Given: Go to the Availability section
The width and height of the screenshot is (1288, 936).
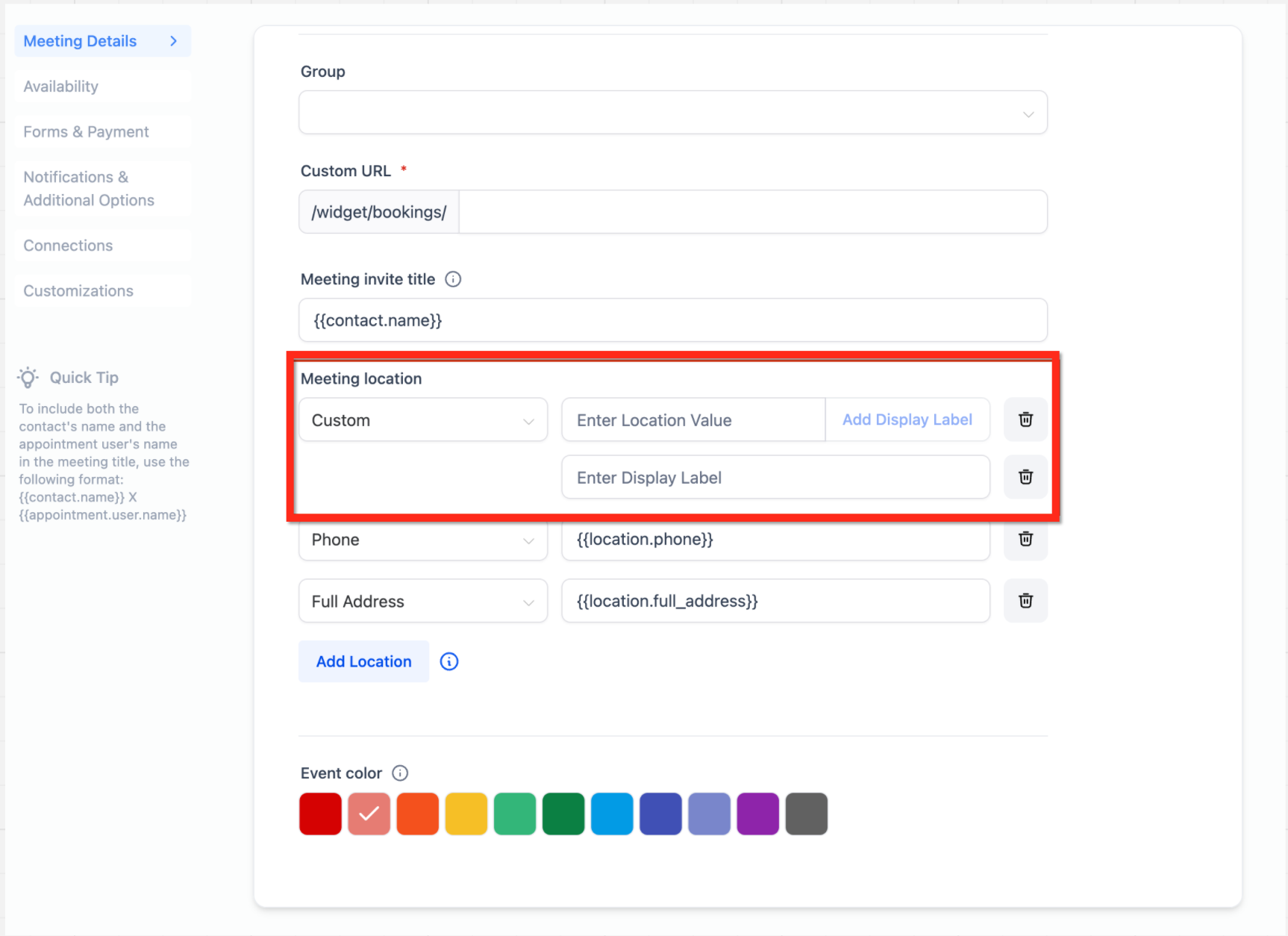Looking at the screenshot, I should click(x=103, y=87).
